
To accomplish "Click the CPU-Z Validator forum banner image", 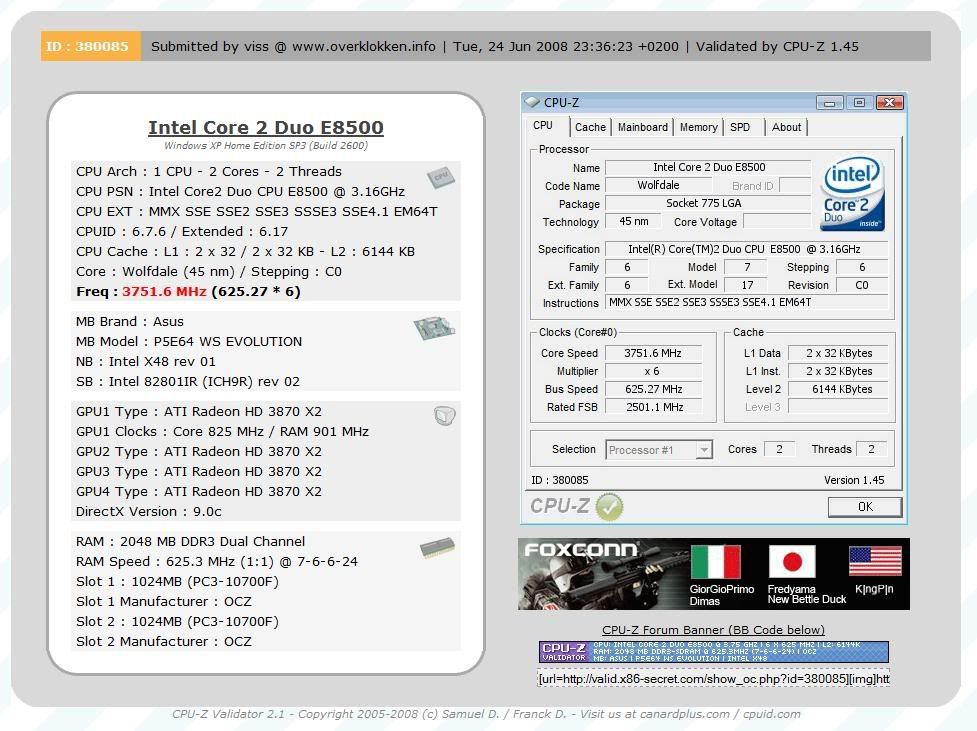I will pos(713,651).
